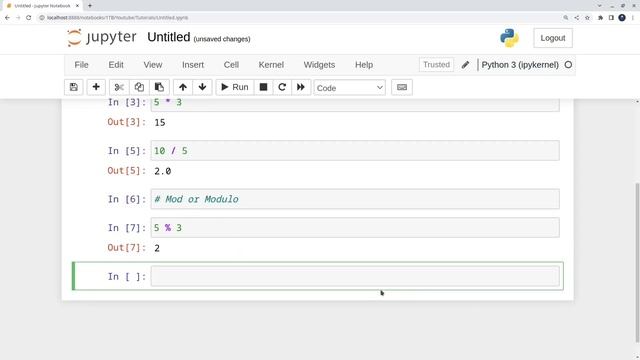
Task: Click the pencil edit-mode icon
Action: click(465, 65)
